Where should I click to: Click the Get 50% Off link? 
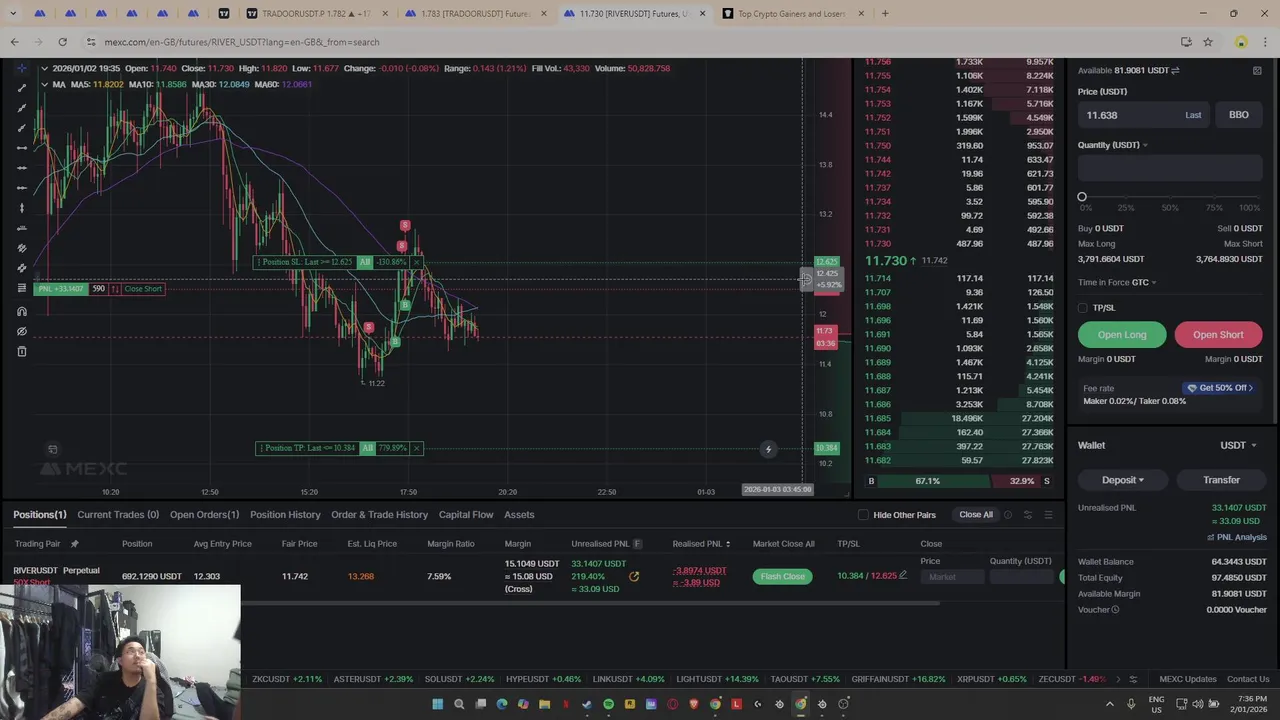click(x=1220, y=388)
